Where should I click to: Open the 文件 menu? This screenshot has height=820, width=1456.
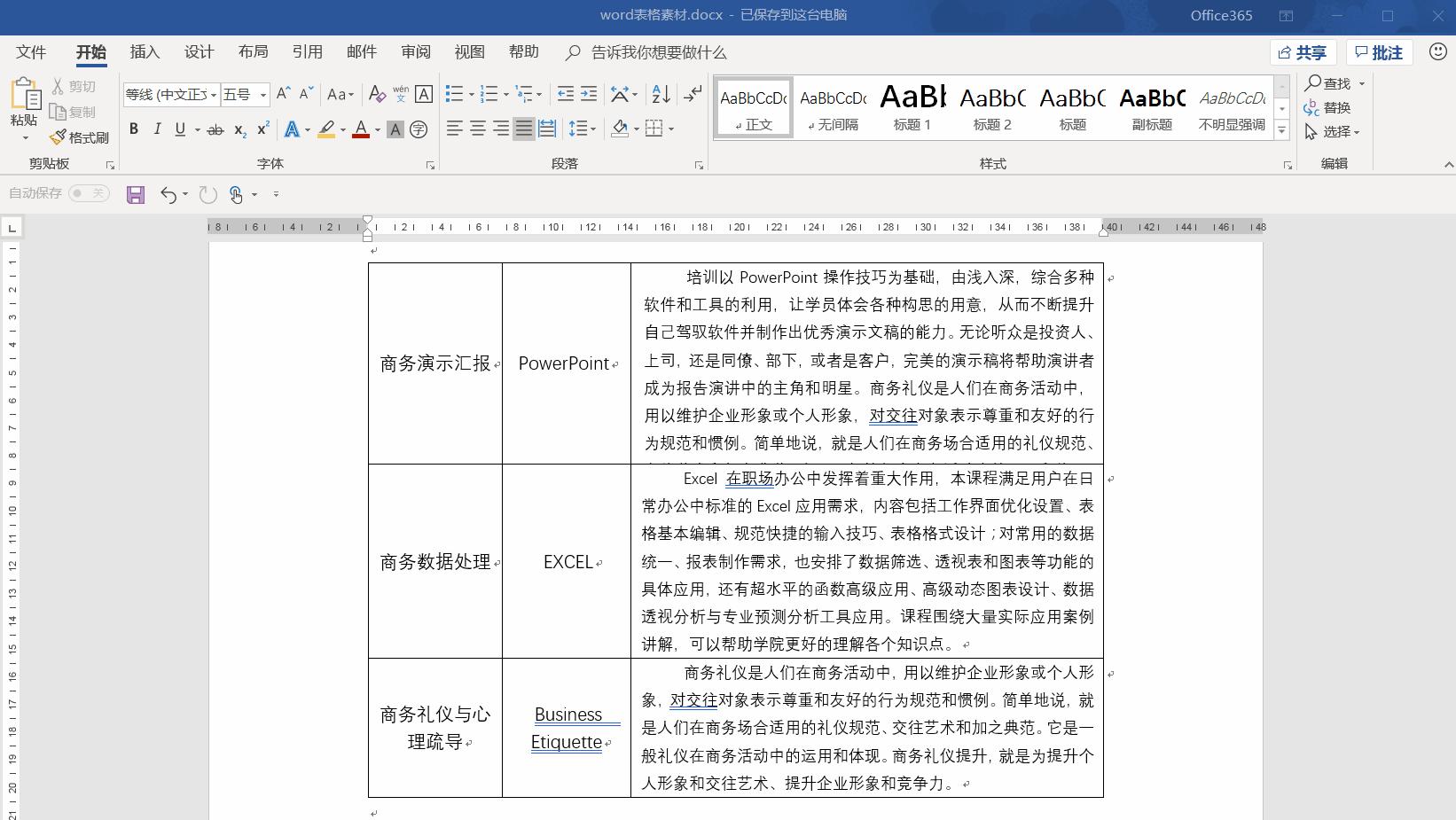click(x=30, y=52)
